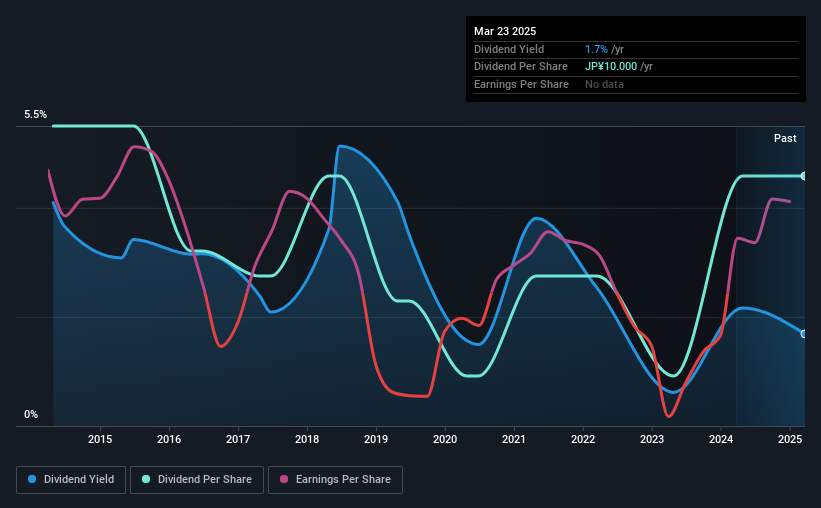Click the 2019 x-axis label
This screenshot has width=821, height=508.
click(x=376, y=439)
